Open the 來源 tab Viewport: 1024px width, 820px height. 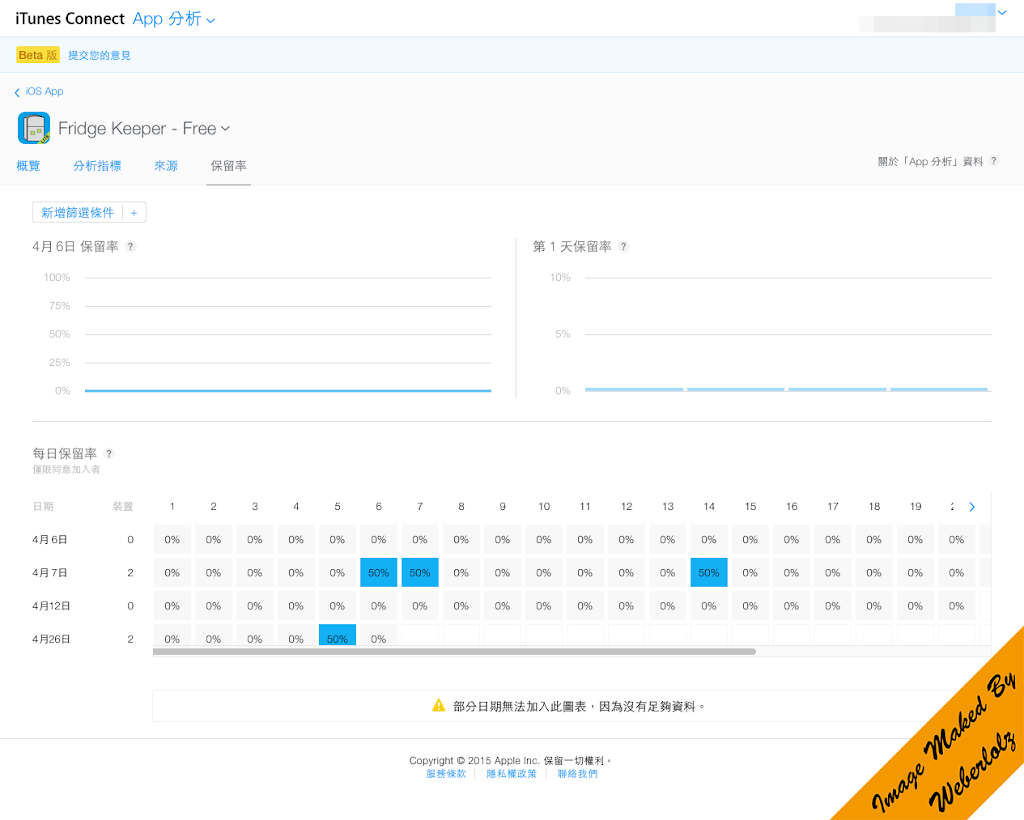166,166
